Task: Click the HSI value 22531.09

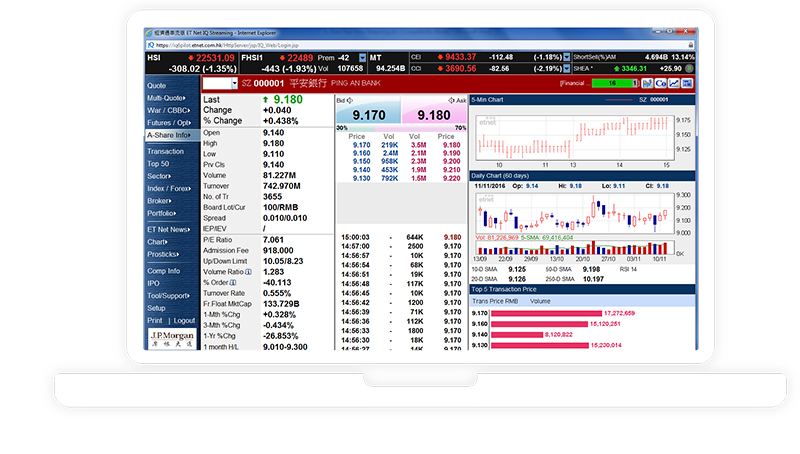Action: (x=215, y=58)
